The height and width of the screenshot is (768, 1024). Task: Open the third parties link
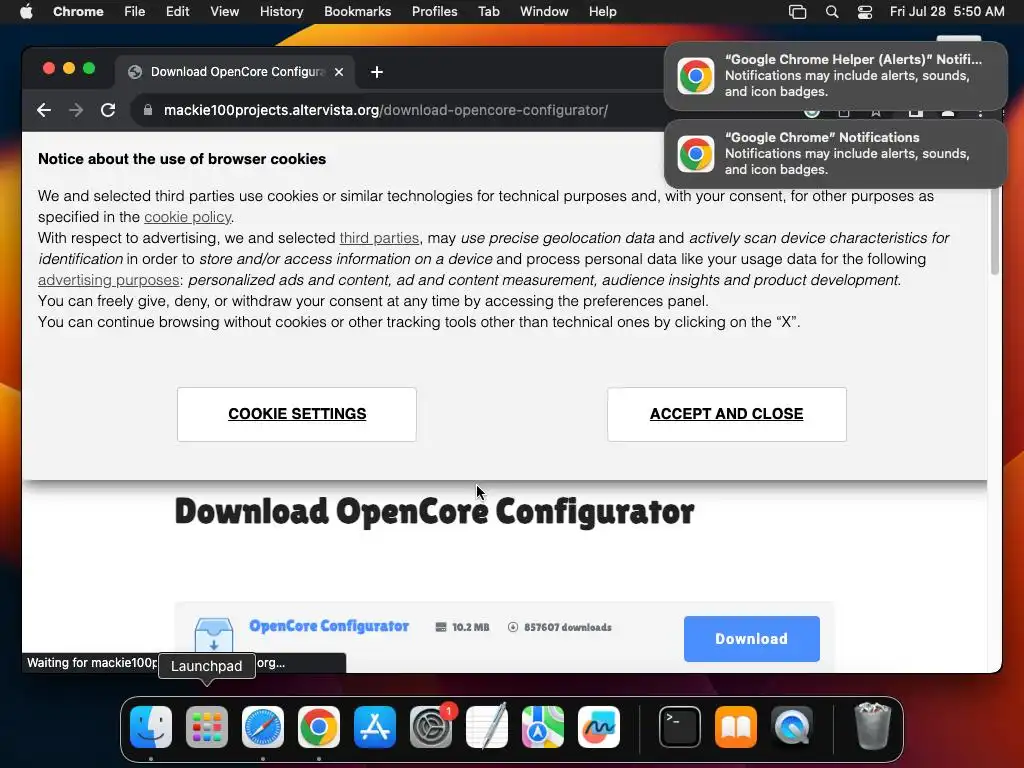(x=379, y=238)
